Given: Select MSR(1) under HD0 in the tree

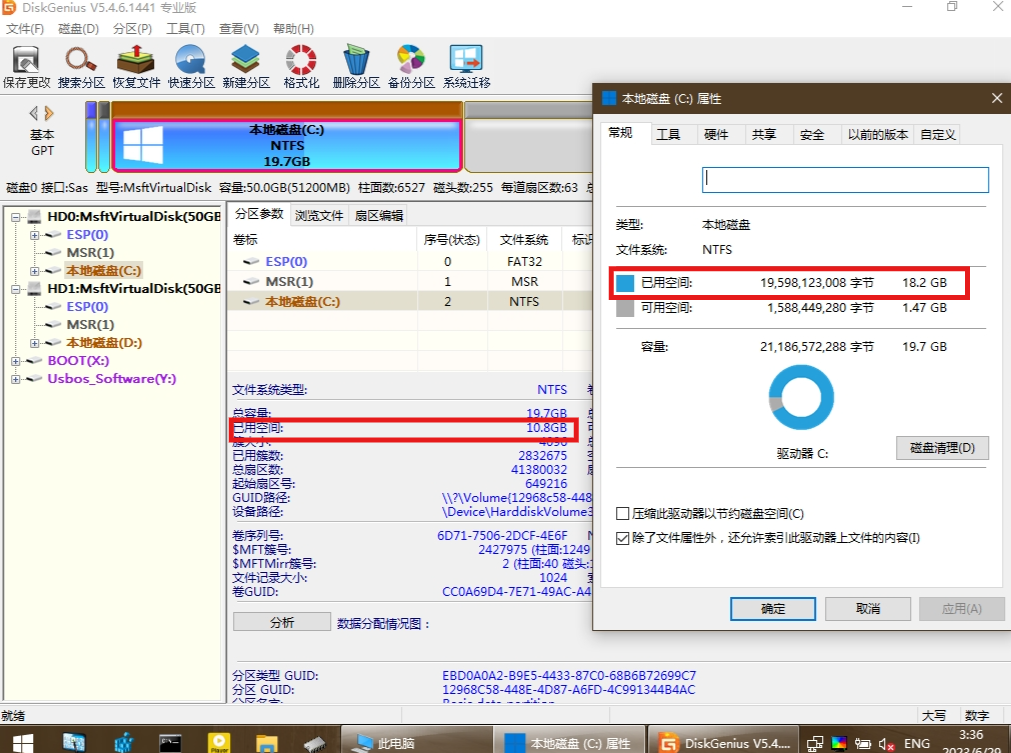Looking at the screenshot, I should (x=90, y=253).
